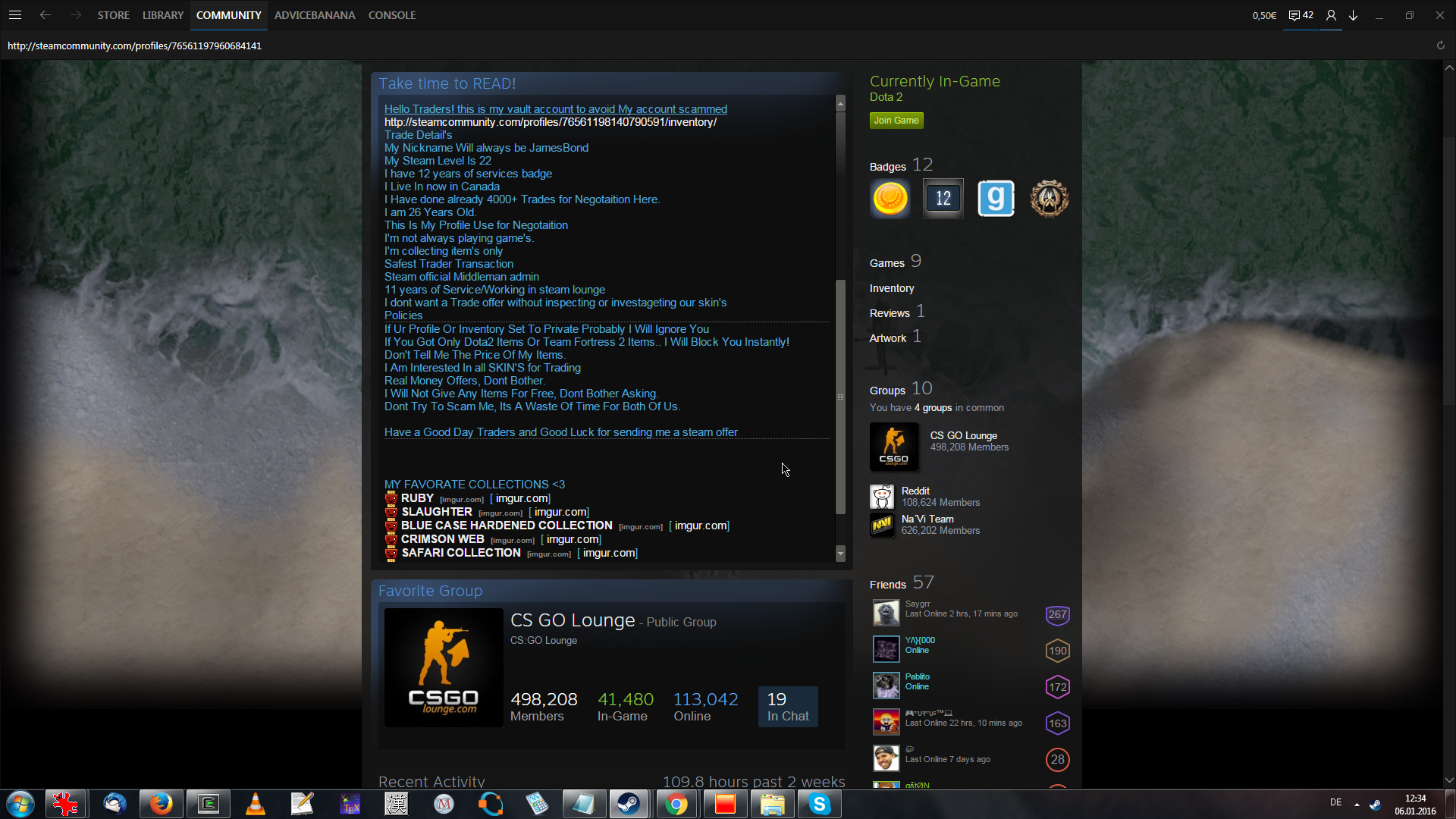Open the RUBY imgur.com link
Image resolution: width=1456 pixels, height=819 pixels.
(x=522, y=498)
